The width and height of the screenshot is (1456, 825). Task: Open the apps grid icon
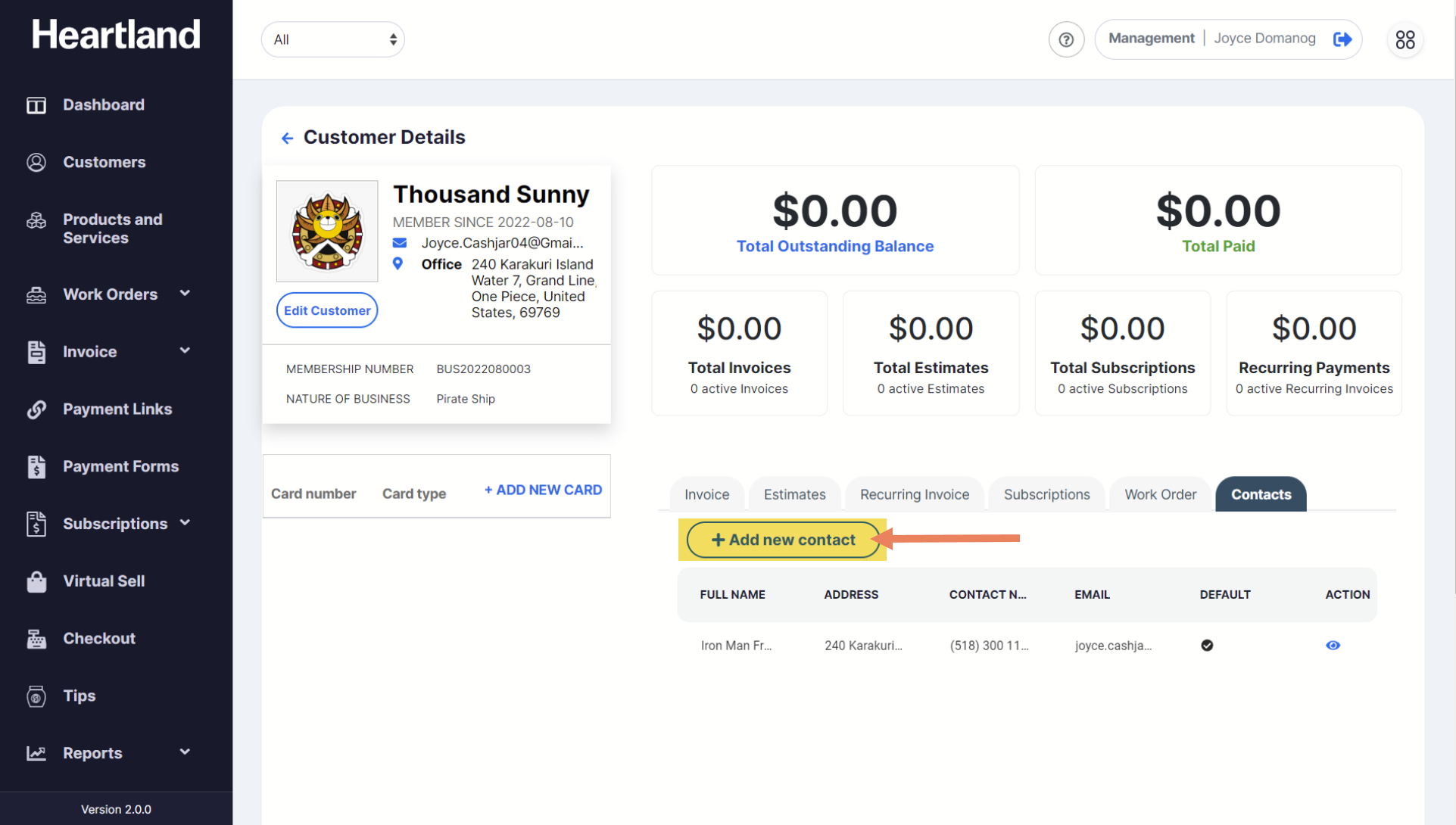click(x=1405, y=39)
